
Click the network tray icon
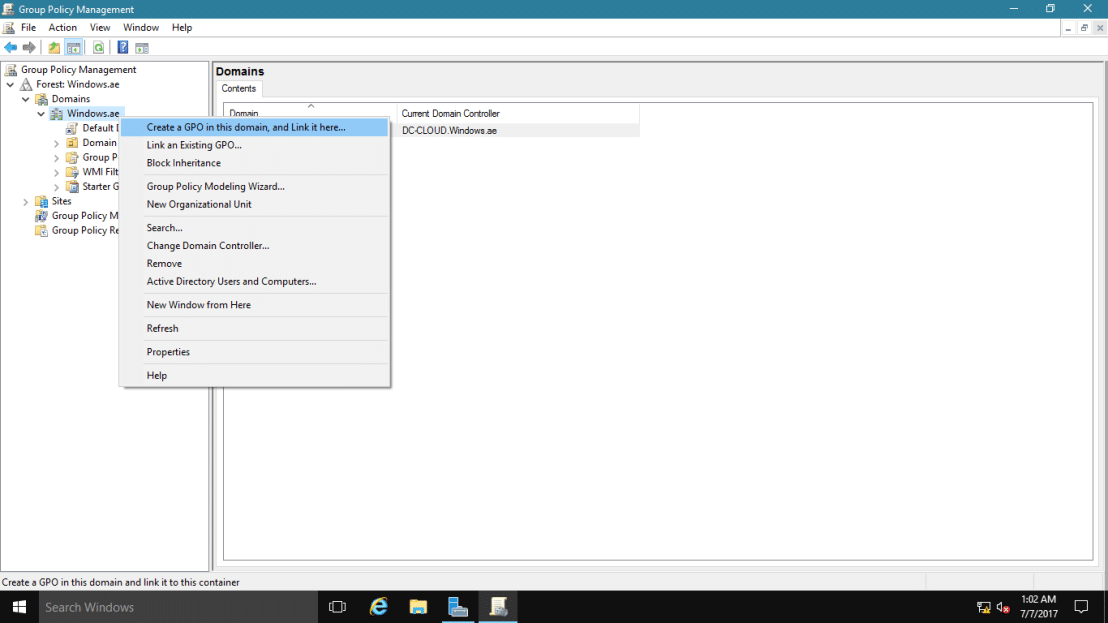(984, 607)
